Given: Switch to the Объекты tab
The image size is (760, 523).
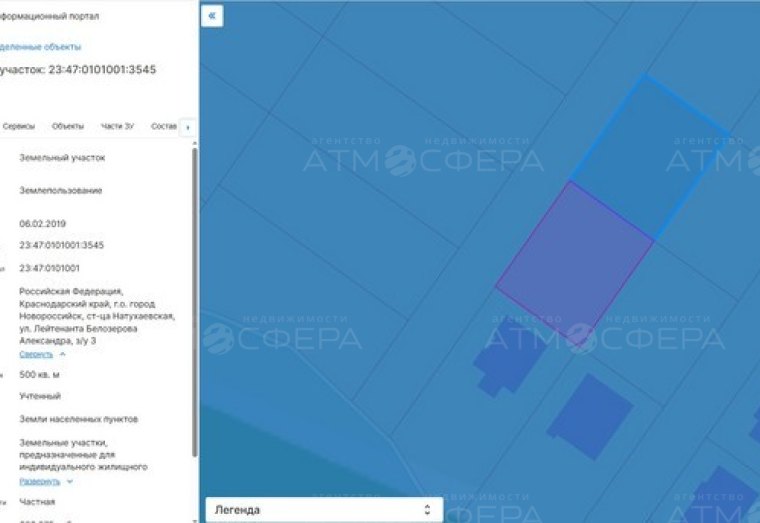Looking at the screenshot, I should (68, 127).
